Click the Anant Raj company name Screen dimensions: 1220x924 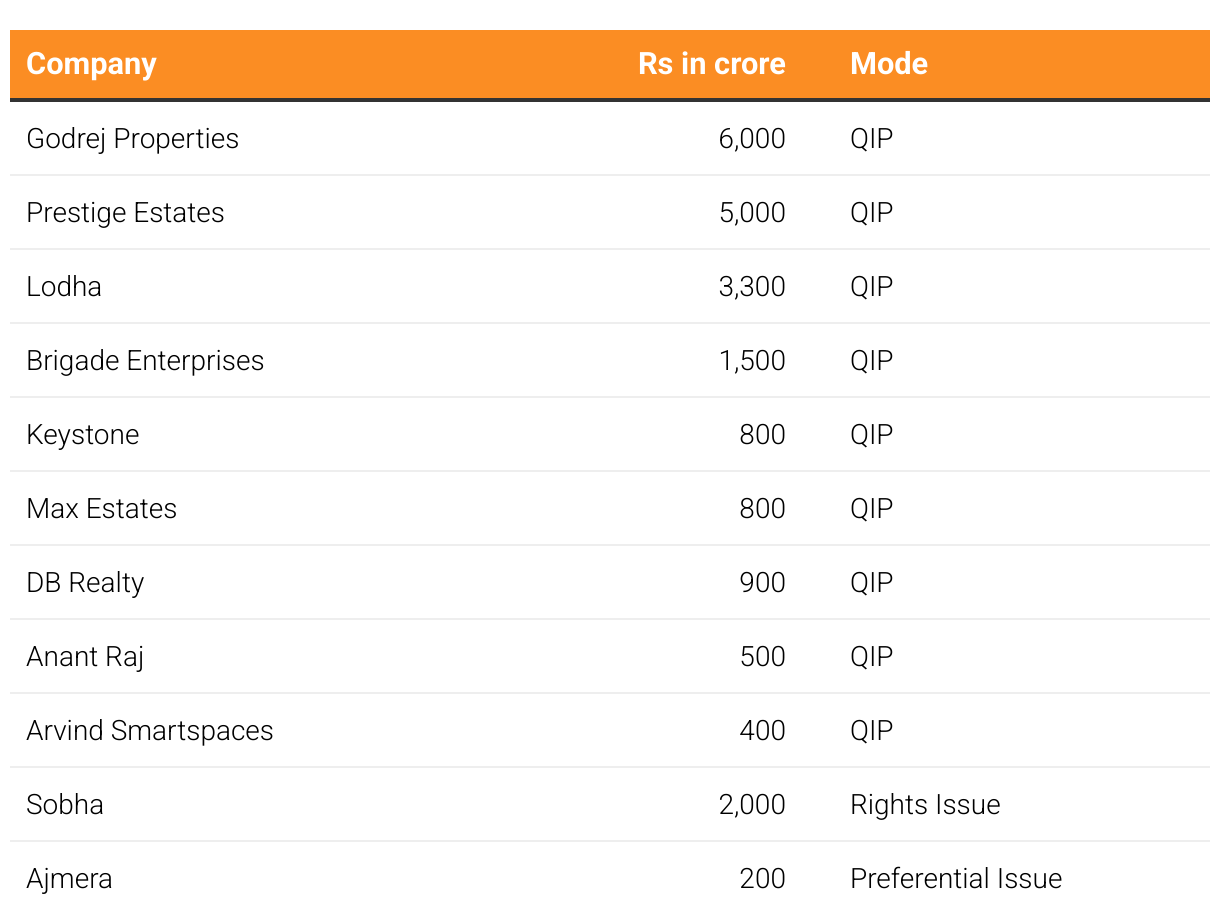click(85, 657)
